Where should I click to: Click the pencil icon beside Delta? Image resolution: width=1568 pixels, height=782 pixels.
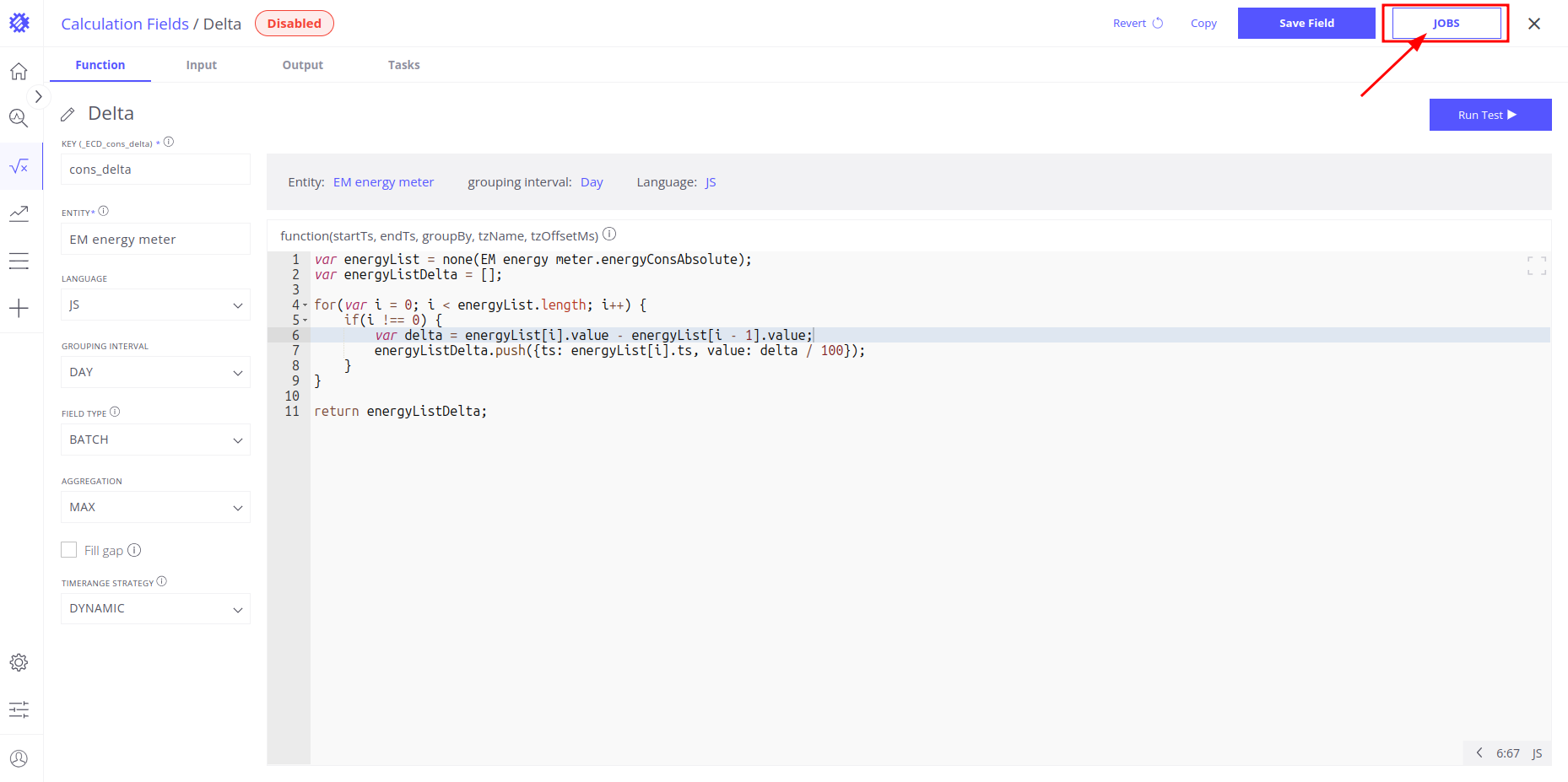68,114
